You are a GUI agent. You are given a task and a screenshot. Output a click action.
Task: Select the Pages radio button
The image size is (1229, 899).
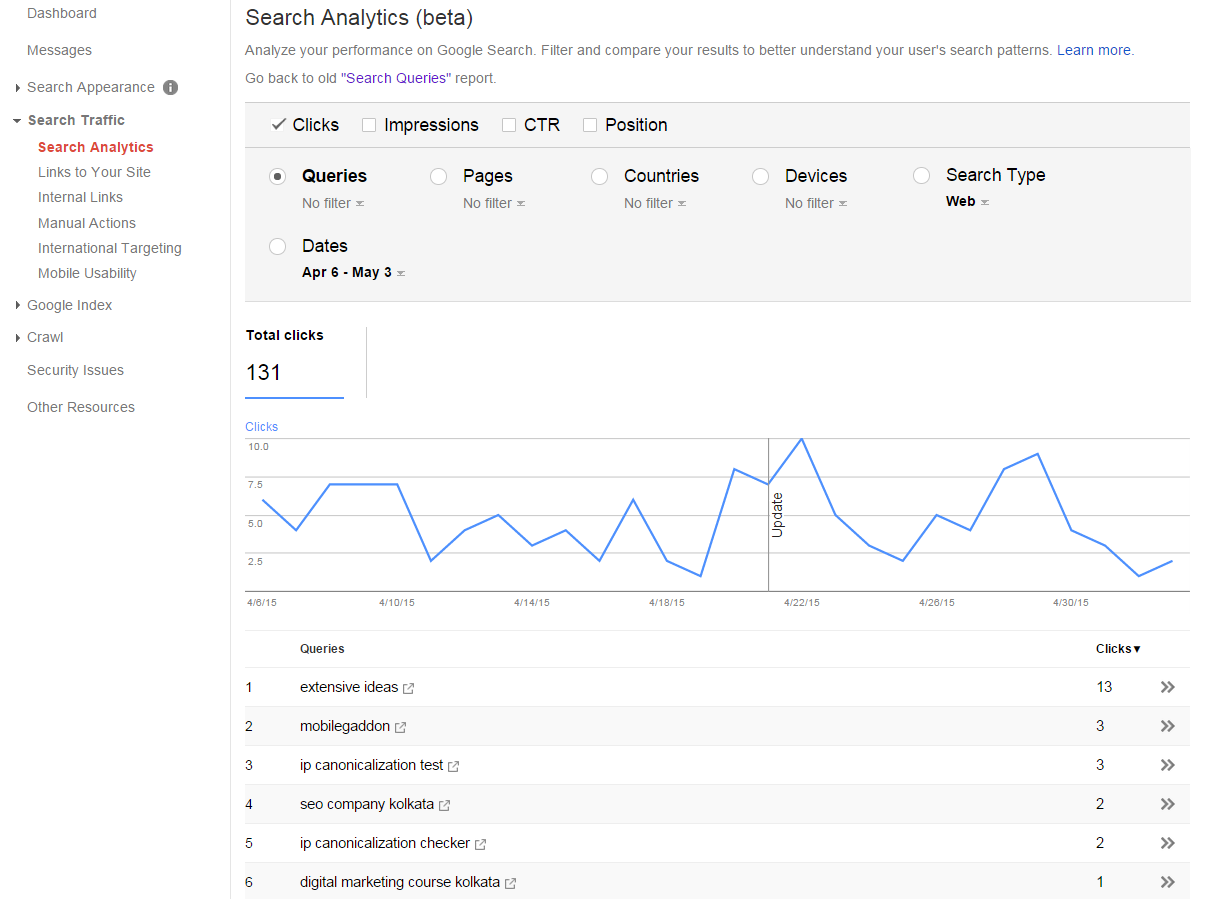(438, 176)
